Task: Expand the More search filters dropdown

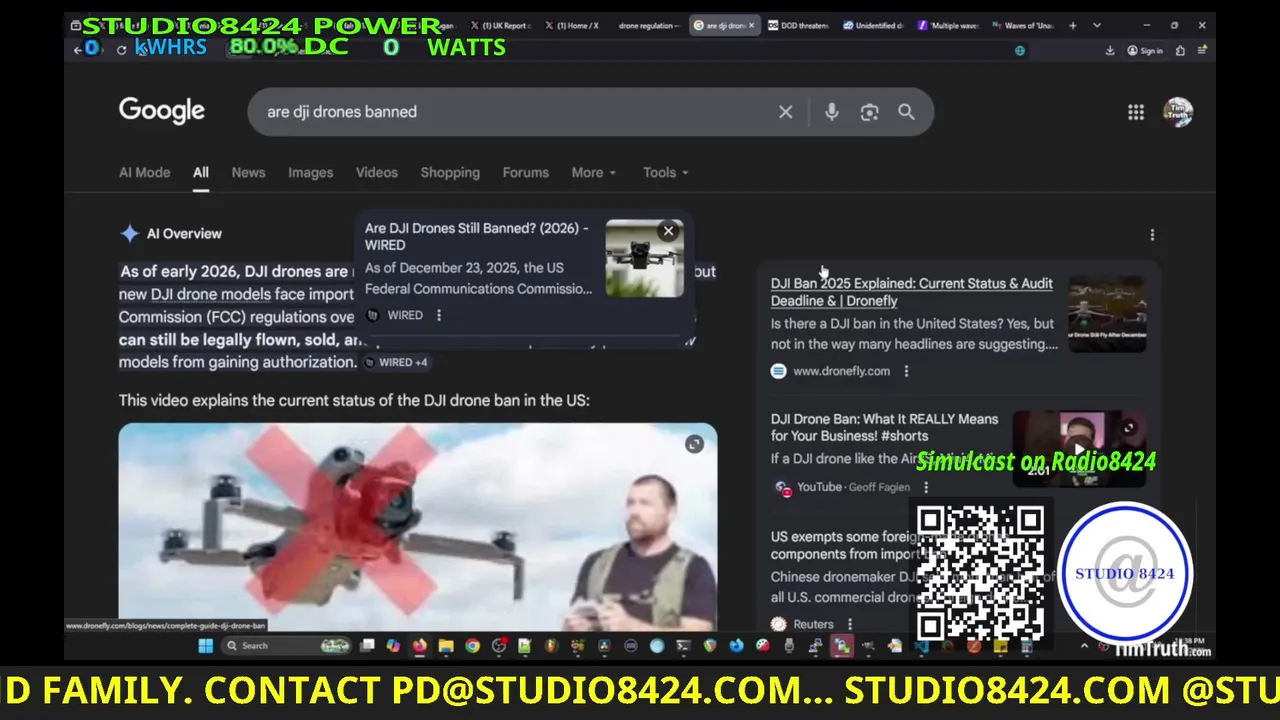Action: point(594,172)
